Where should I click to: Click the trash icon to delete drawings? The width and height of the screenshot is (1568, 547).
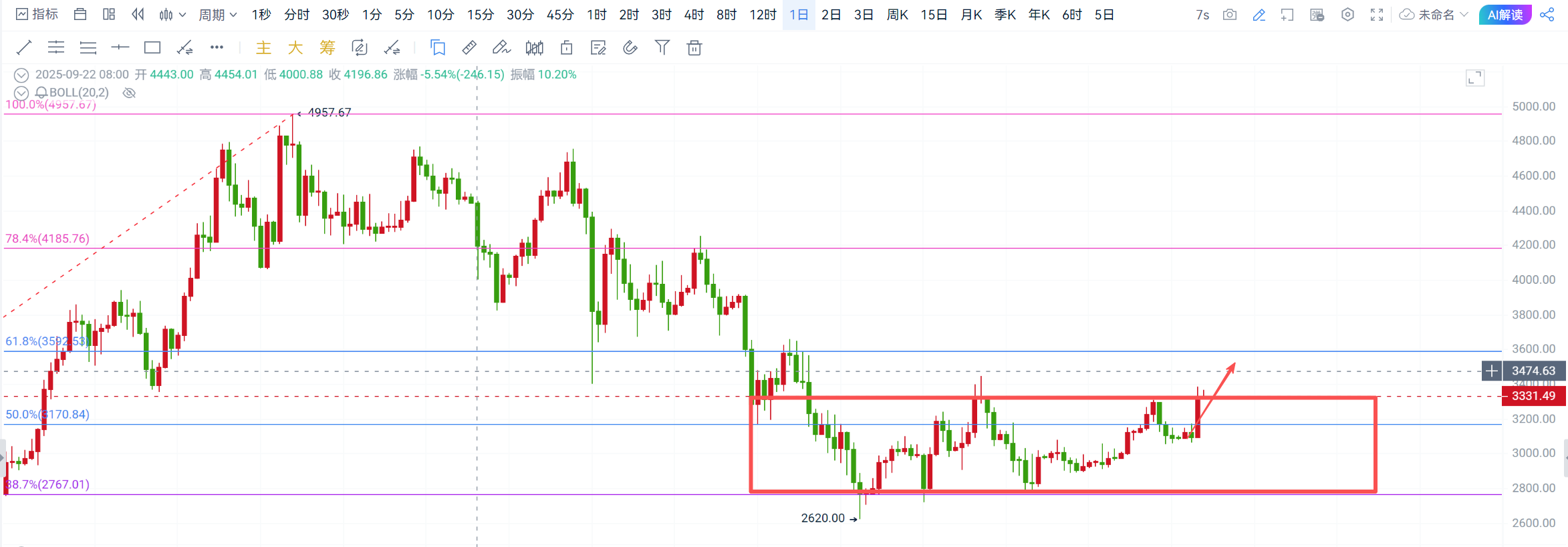pos(694,47)
